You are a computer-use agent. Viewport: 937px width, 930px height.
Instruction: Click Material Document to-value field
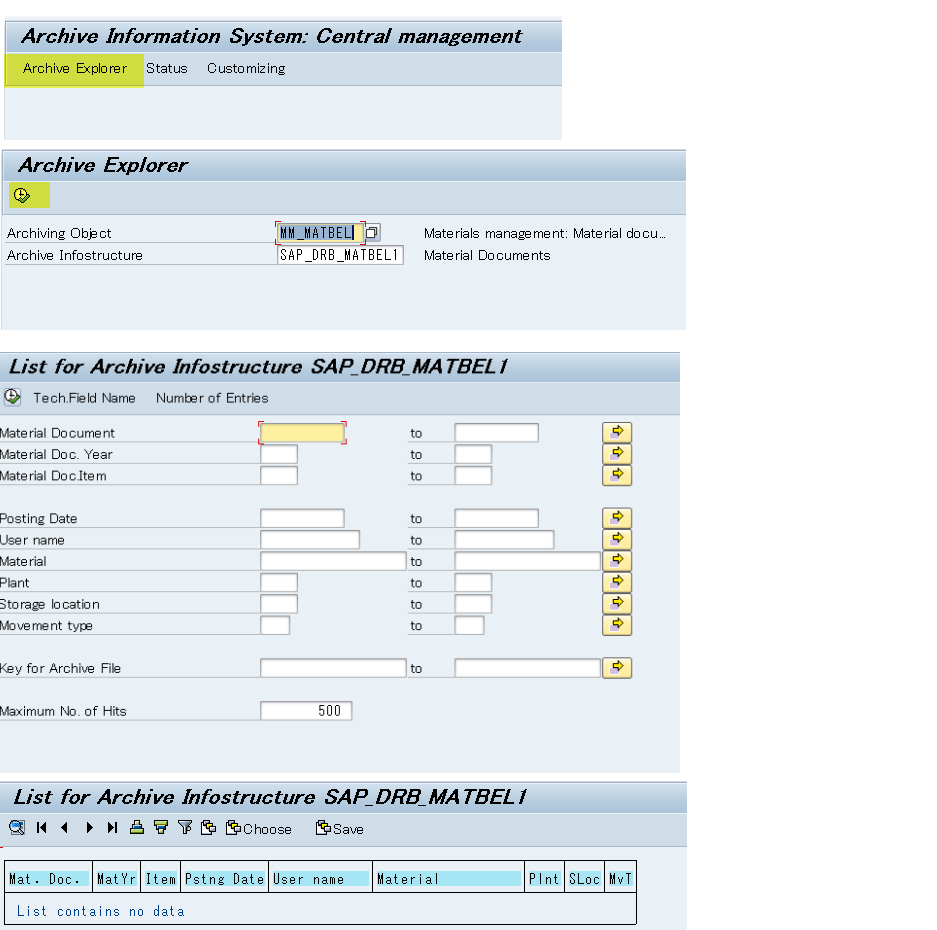pos(497,433)
